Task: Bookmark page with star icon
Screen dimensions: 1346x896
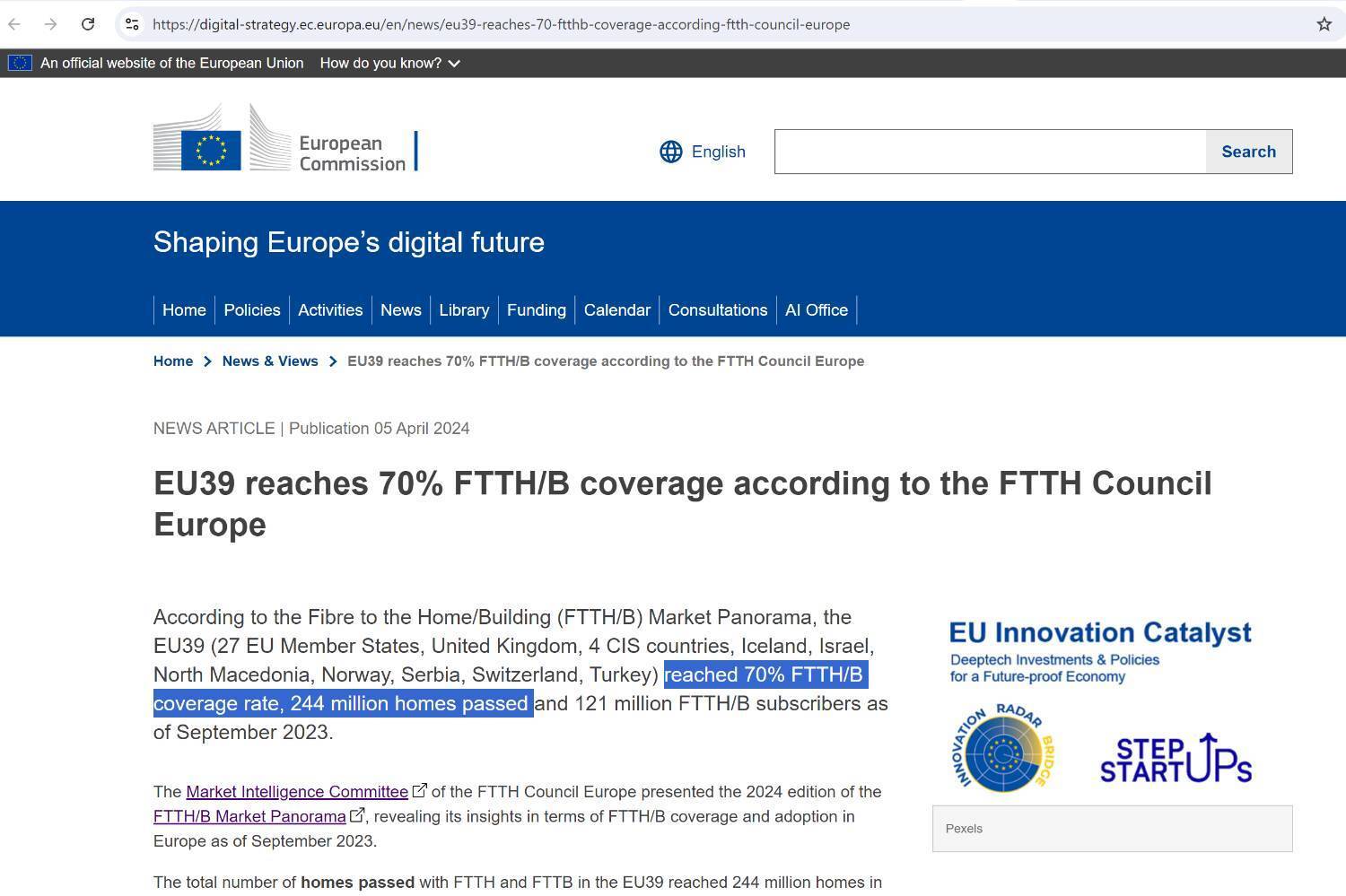Action: [1324, 24]
